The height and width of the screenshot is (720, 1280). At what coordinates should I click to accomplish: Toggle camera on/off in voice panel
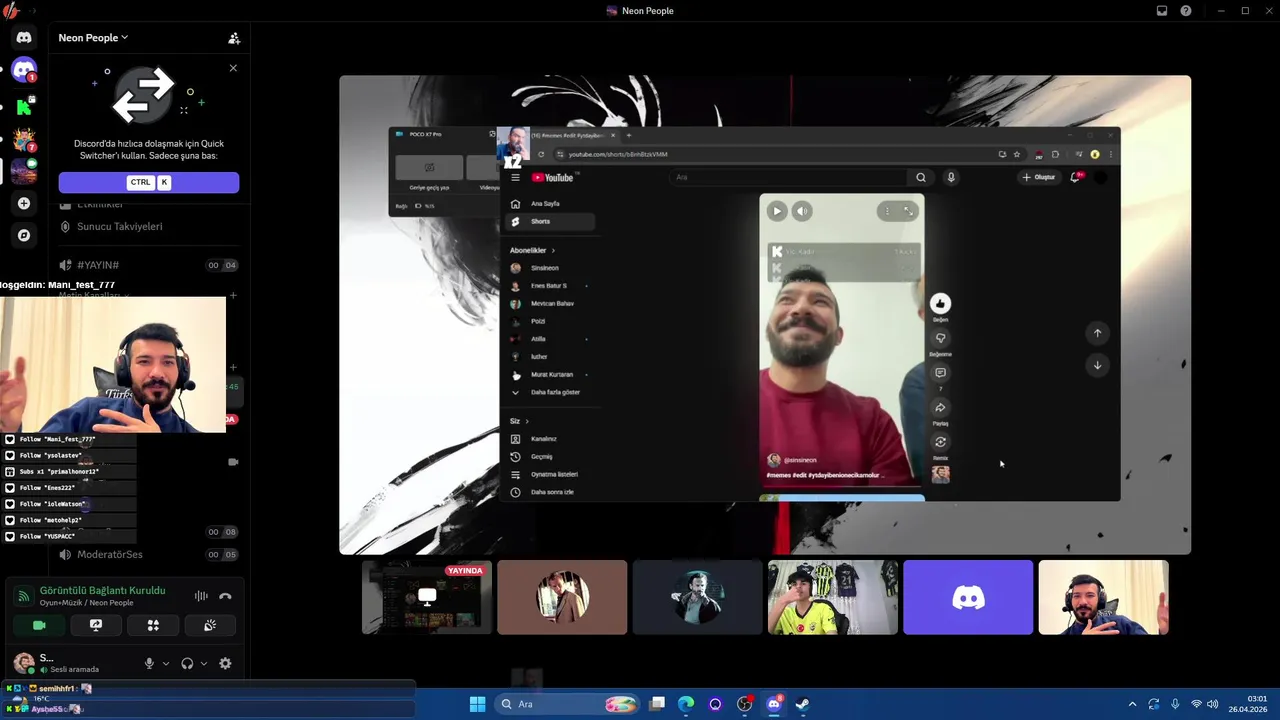[39, 625]
